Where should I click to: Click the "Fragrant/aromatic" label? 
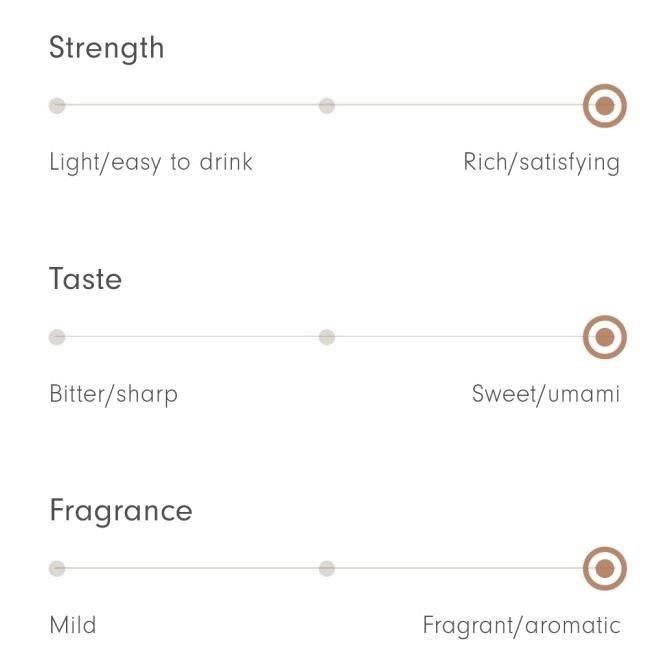click(521, 626)
